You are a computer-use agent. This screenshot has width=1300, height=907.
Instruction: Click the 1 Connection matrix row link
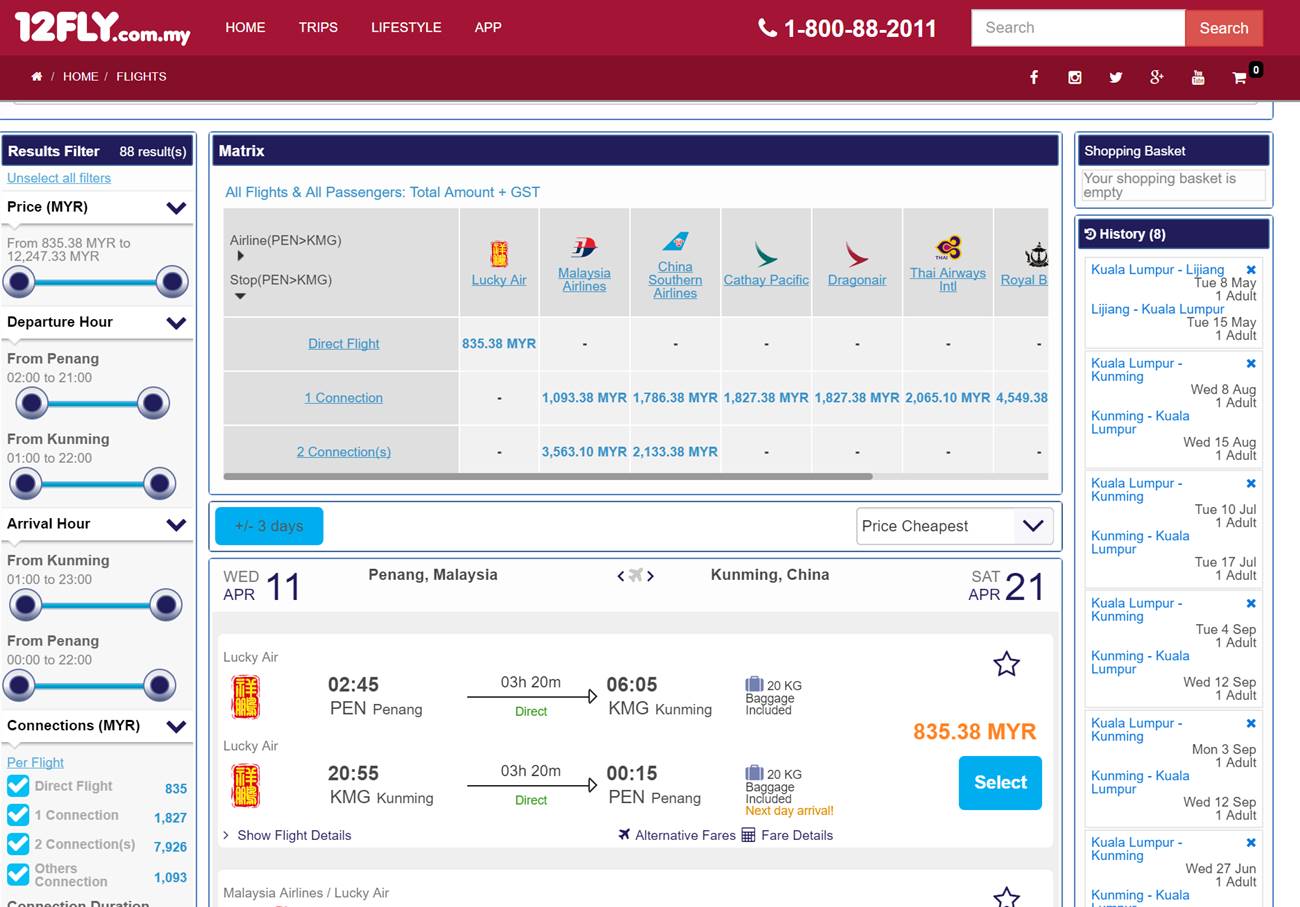click(344, 397)
